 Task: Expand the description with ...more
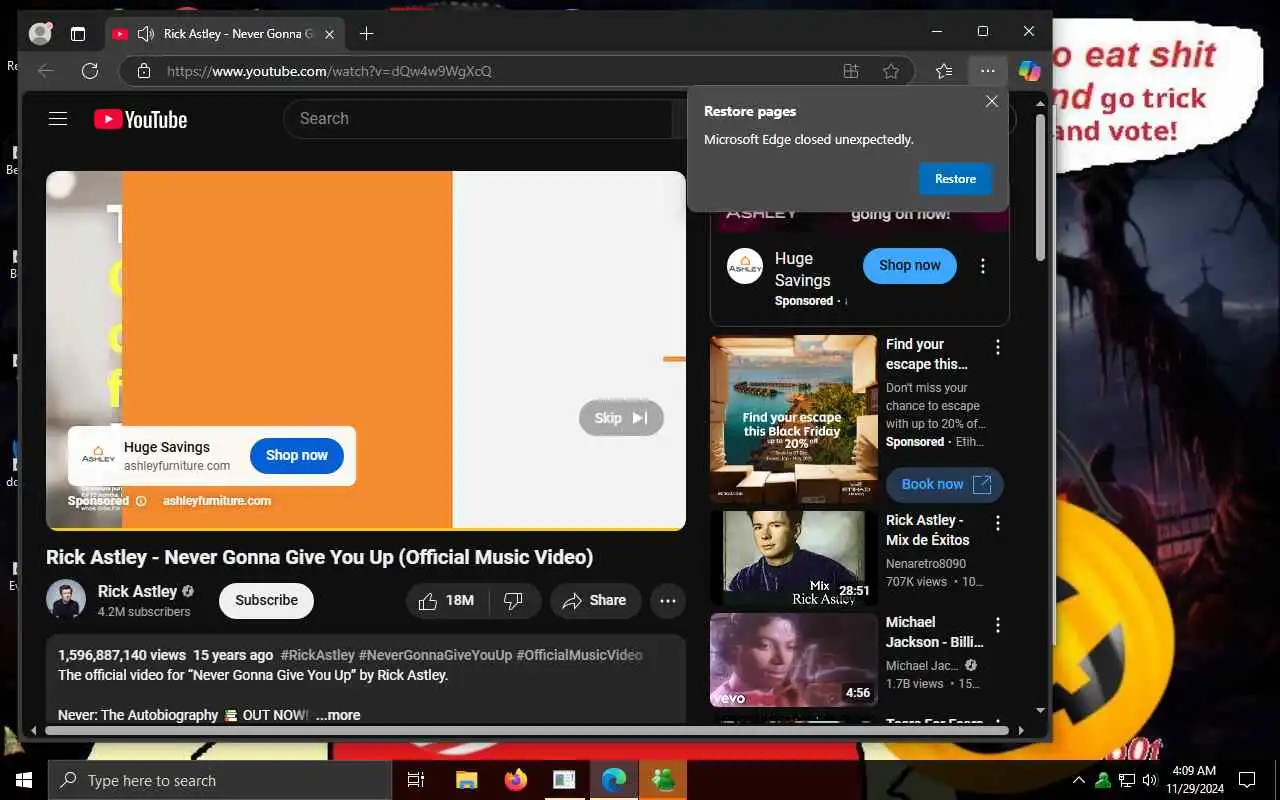point(338,715)
